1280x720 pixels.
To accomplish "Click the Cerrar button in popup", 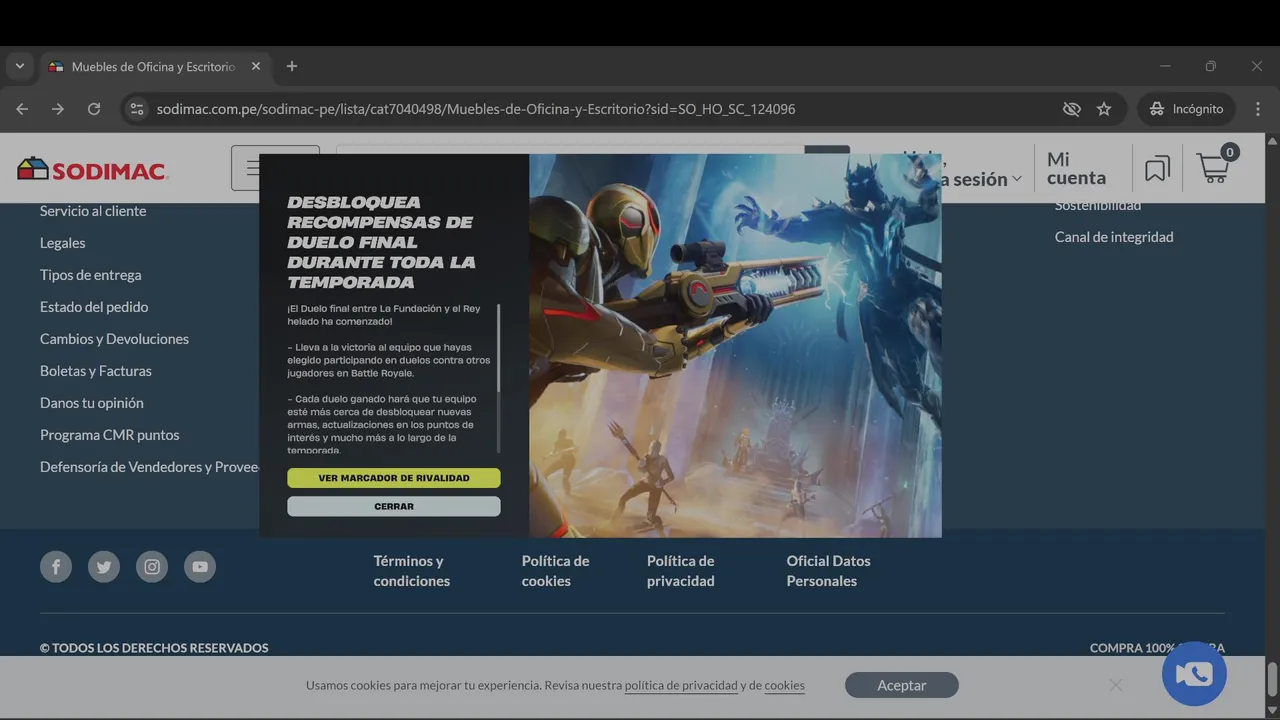I will [394, 506].
